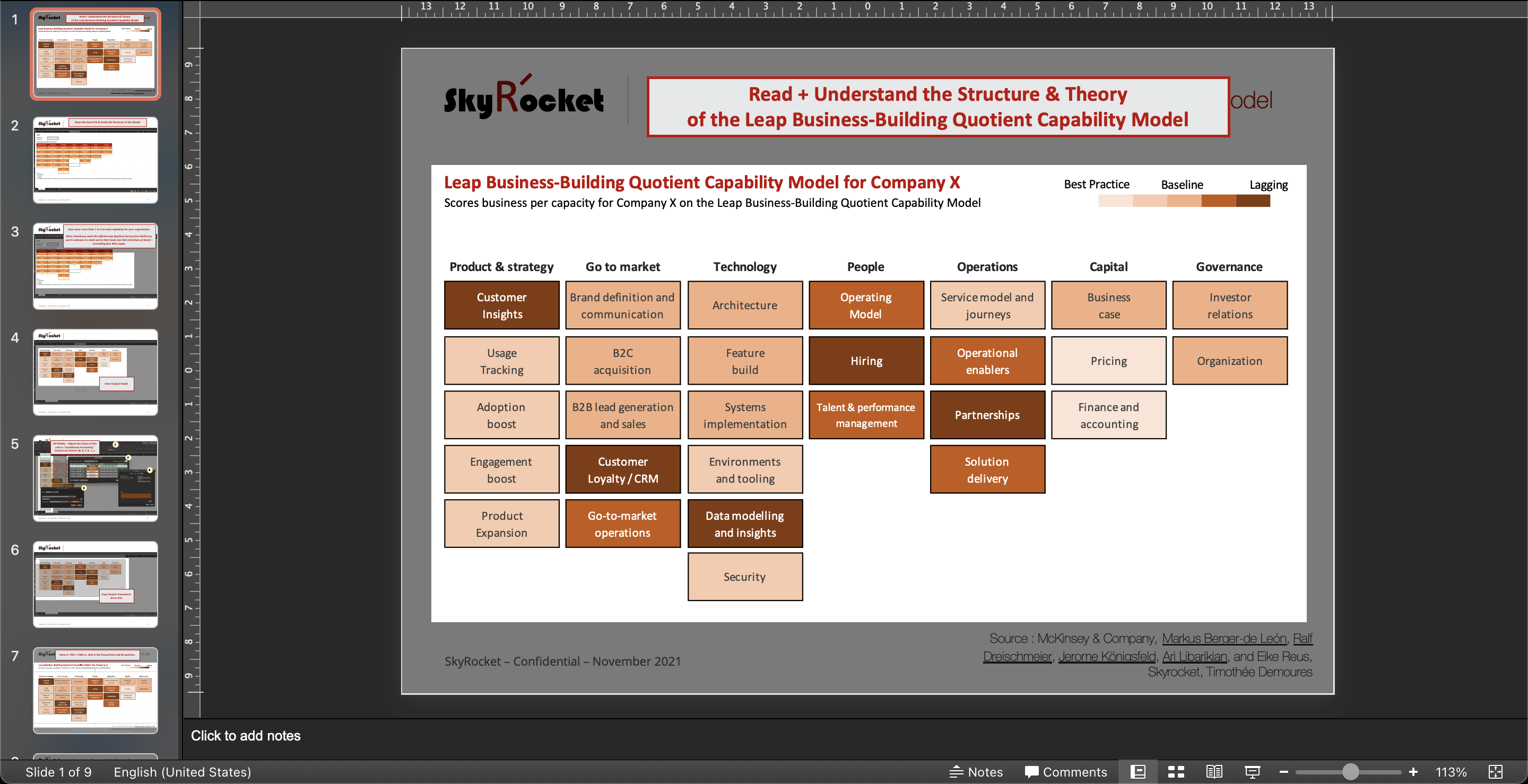Click the 'Product & strategy' column header
Image resolution: width=1528 pixels, height=784 pixels.
coord(501,267)
